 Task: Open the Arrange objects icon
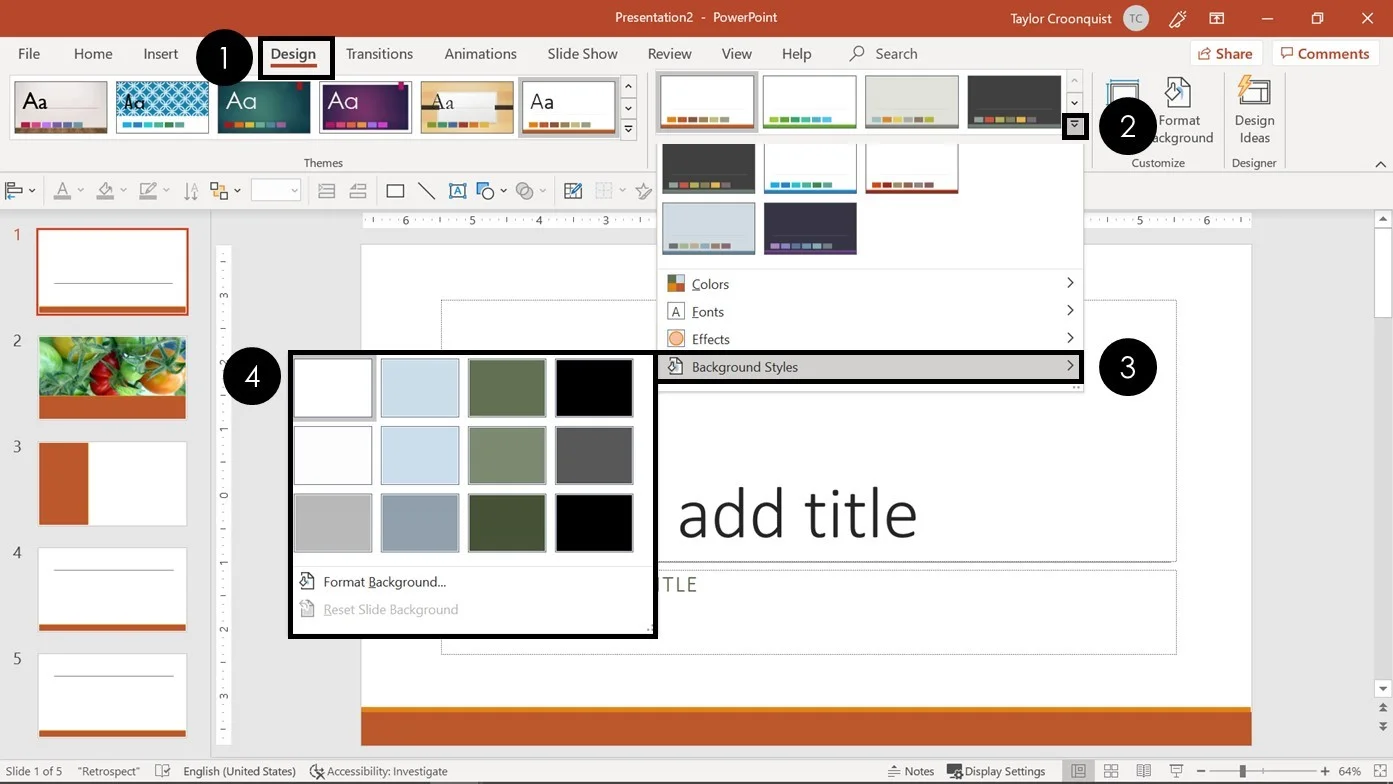click(x=219, y=190)
